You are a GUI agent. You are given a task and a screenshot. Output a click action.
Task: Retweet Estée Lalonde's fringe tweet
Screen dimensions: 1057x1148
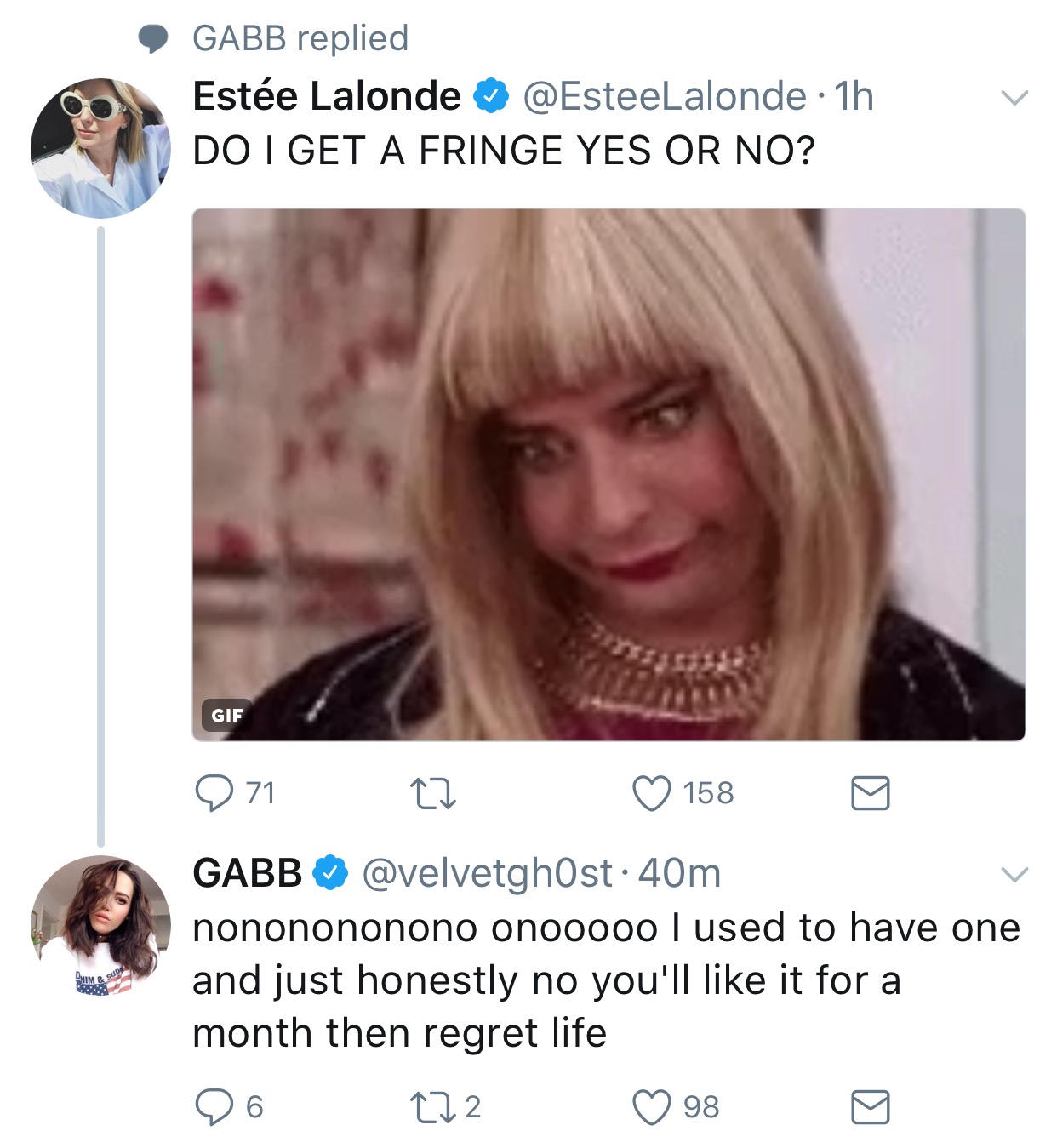coord(433,794)
